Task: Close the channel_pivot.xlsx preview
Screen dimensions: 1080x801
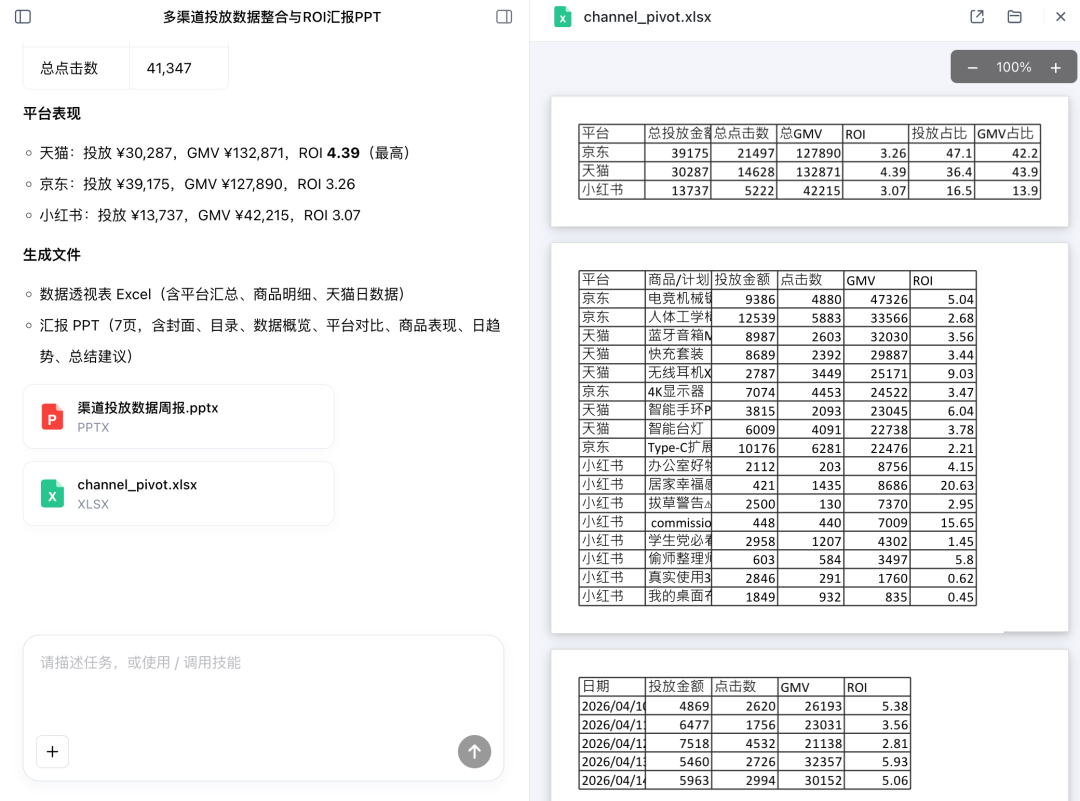Action: click(x=1060, y=17)
